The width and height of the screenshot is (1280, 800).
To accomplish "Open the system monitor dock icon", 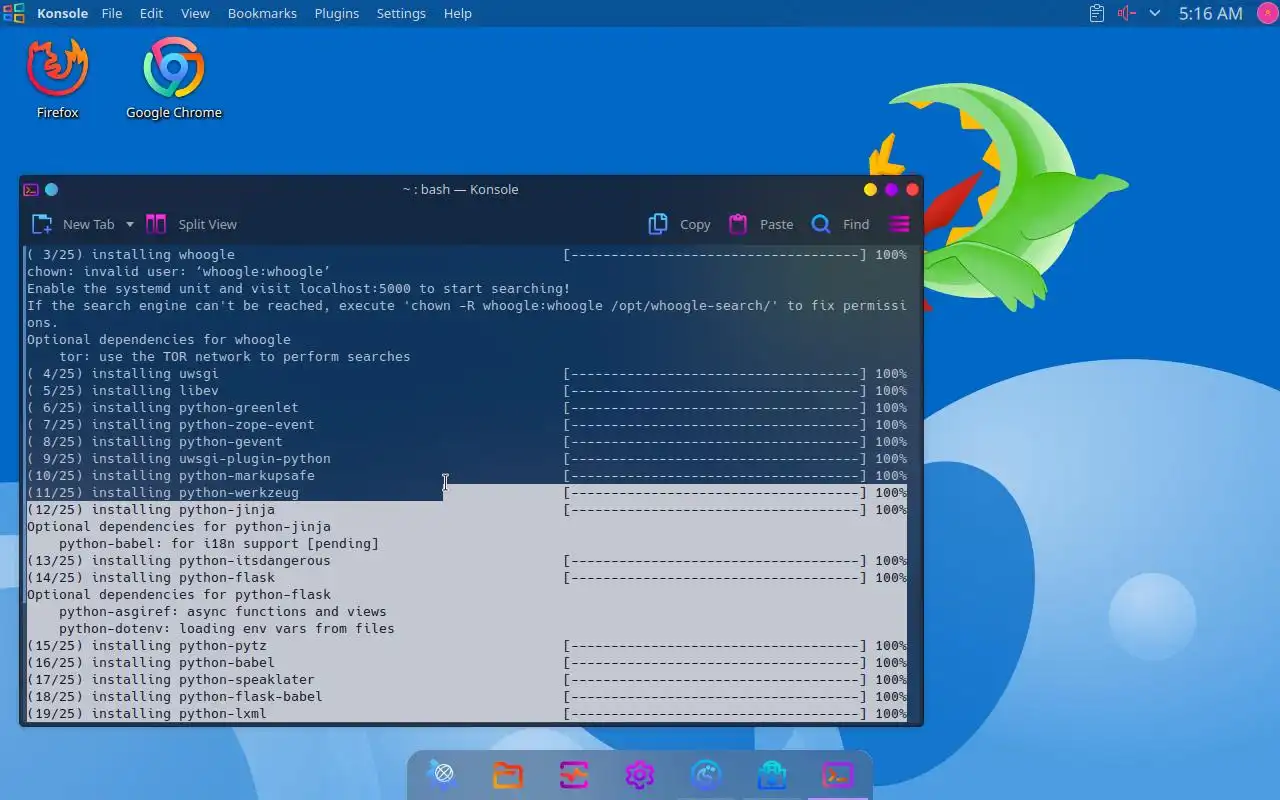I will pos(574,774).
